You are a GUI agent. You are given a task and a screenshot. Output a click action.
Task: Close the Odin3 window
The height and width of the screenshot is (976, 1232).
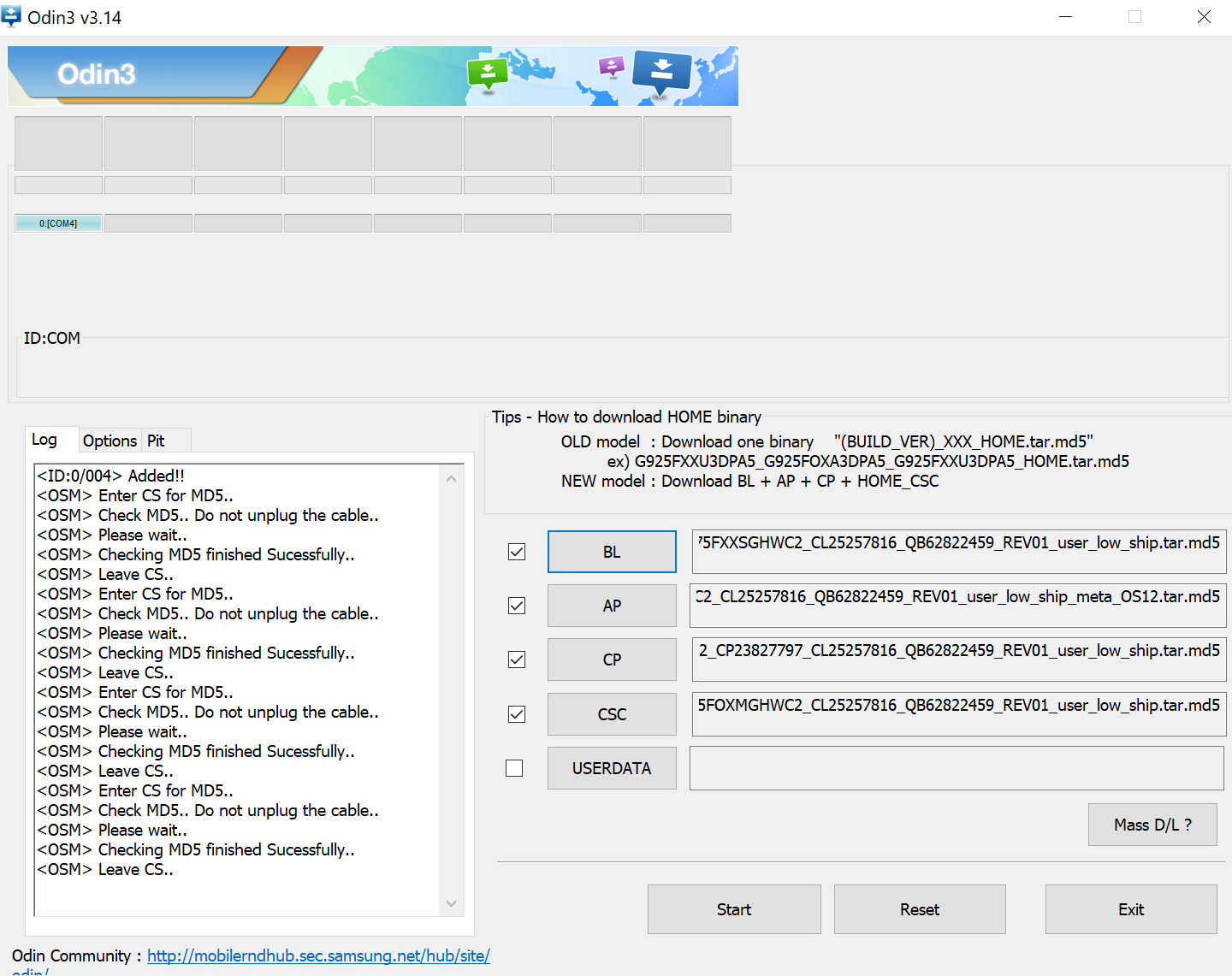[x=1204, y=17]
